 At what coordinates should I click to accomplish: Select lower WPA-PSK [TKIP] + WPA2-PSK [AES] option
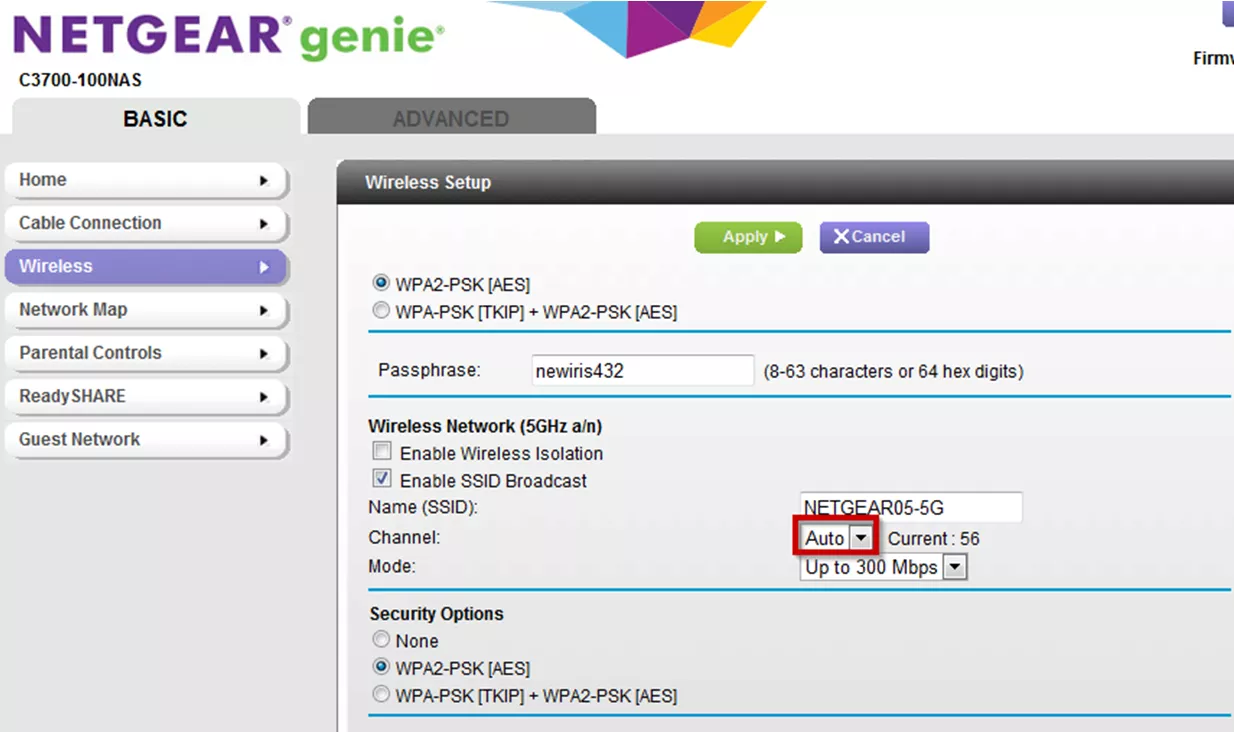click(381, 694)
